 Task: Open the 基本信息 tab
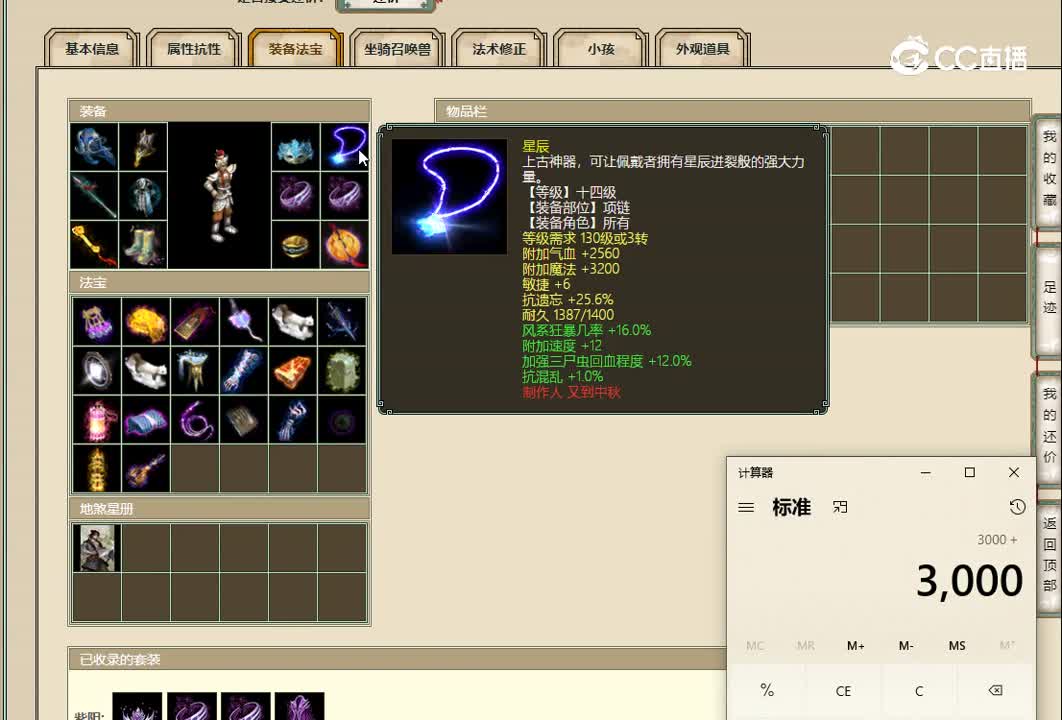coord(92,49)
